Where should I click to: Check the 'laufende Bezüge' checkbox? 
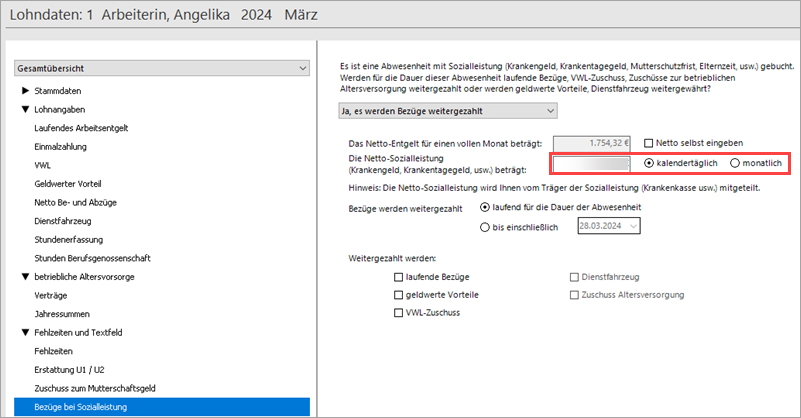tap(400, 276)
